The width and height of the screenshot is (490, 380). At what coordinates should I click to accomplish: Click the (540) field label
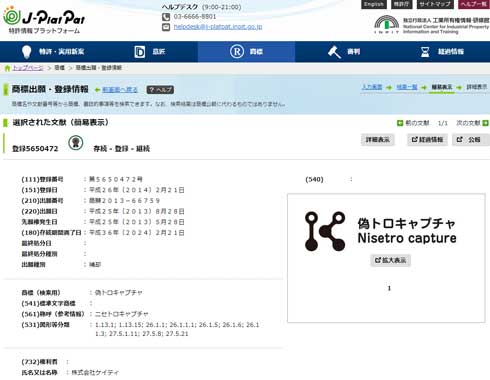tap(314, 179)
